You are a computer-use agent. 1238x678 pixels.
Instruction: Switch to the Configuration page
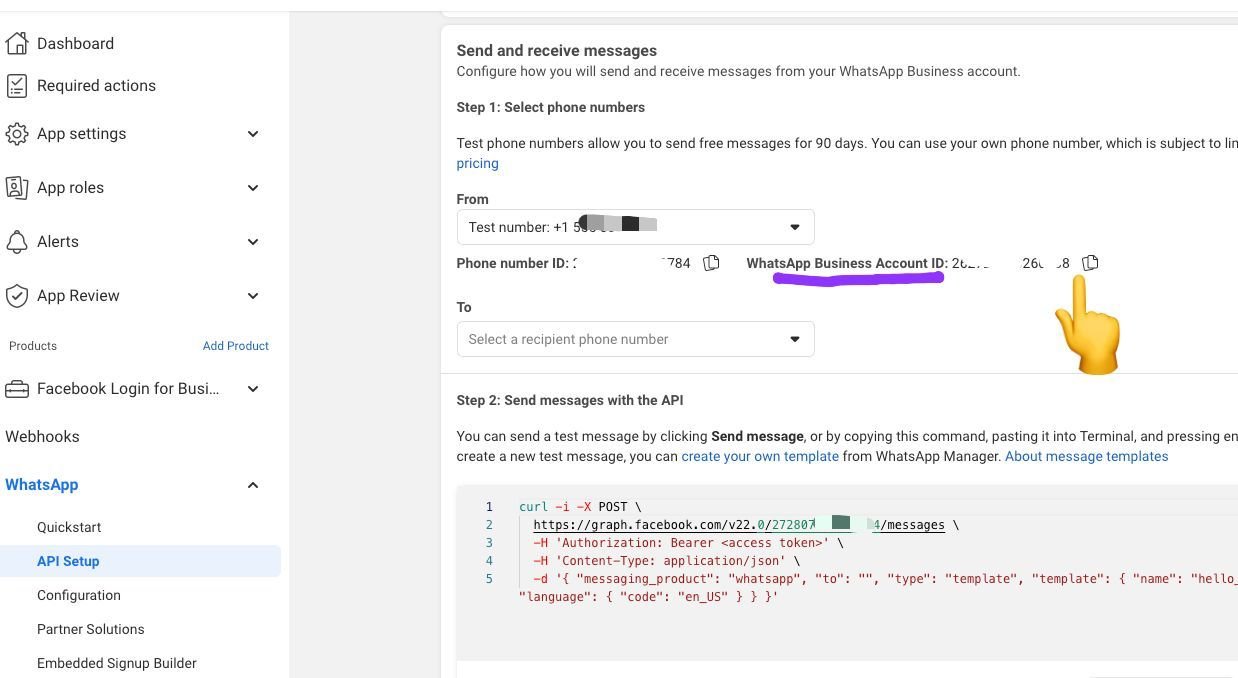click(78, 595)
